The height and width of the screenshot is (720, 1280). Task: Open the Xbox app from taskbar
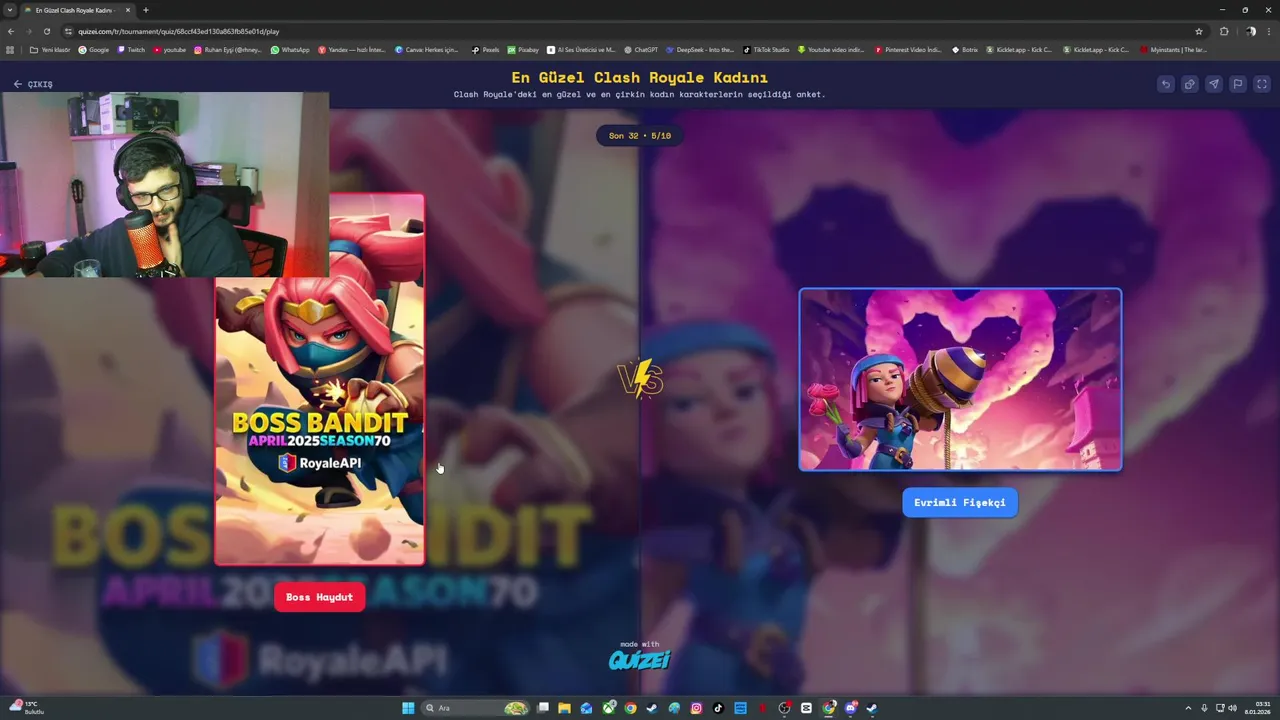coord(608,708)
